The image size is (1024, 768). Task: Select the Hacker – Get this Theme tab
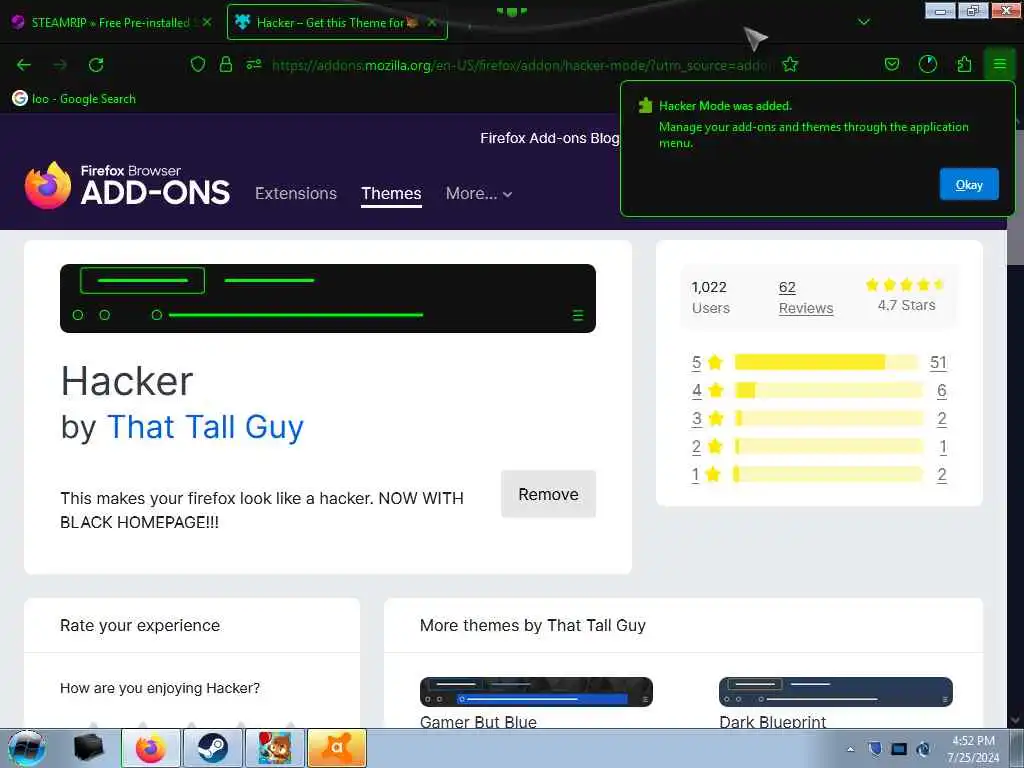337,22
